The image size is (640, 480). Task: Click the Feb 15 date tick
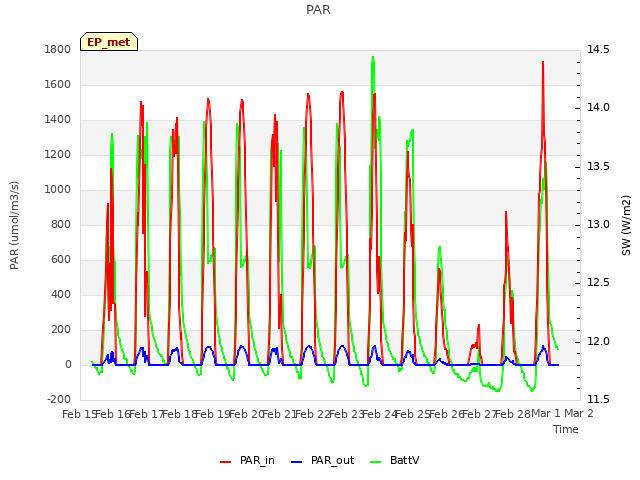point(78,414)
